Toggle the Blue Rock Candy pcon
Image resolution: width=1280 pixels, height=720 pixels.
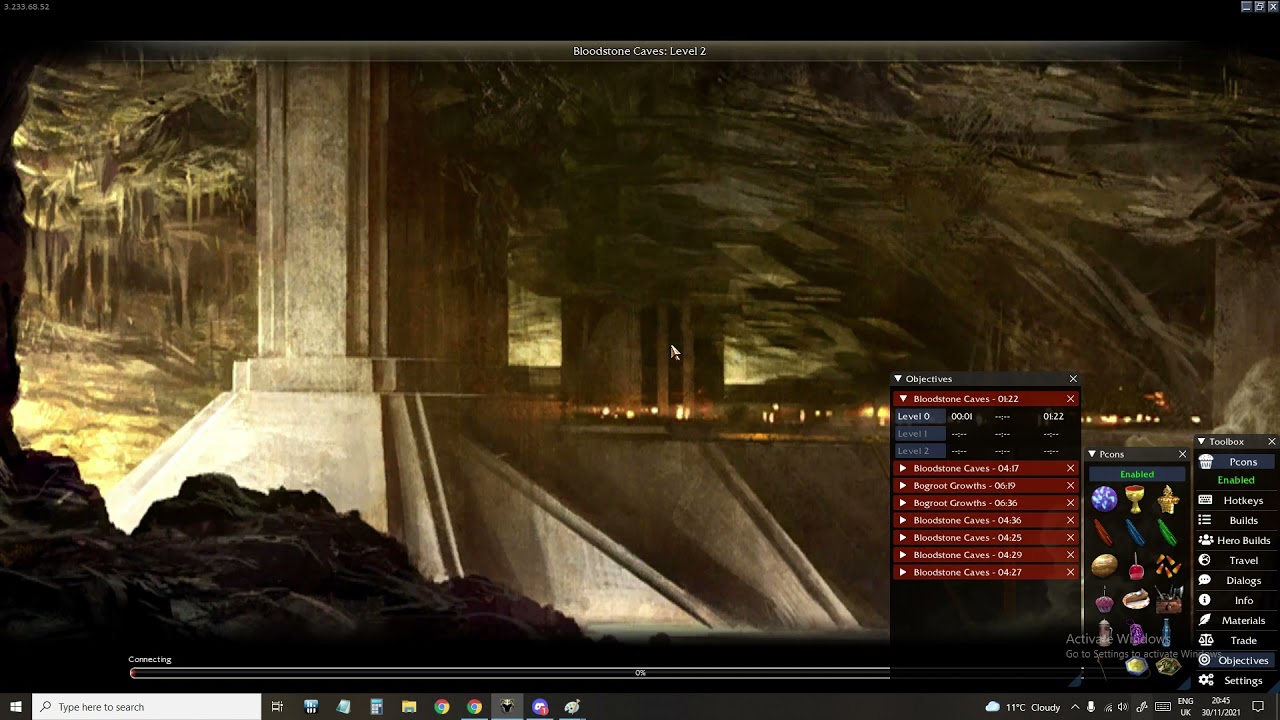1135,532
